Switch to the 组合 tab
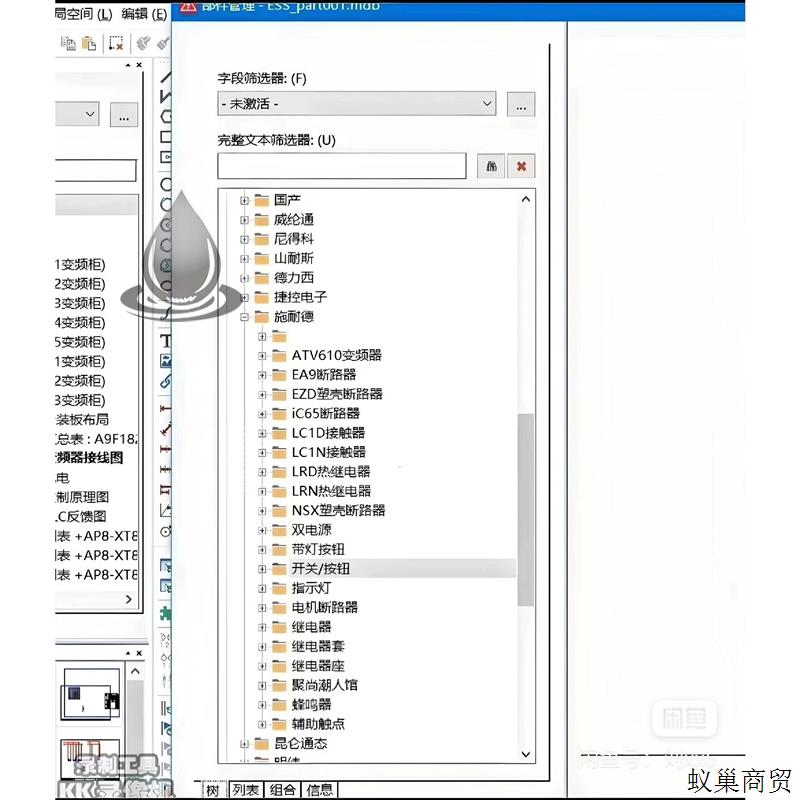Viewport: 800px width, 800px height. click(x=282, y=790)
